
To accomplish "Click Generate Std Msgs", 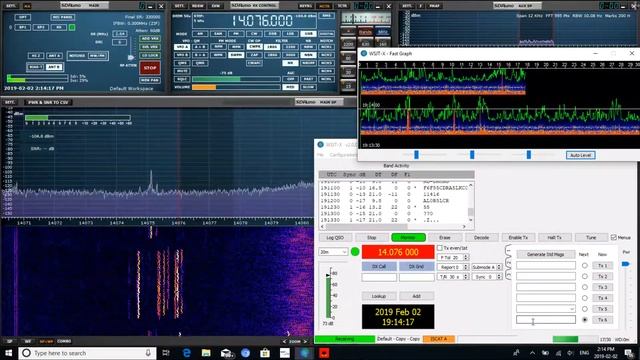I will pyautogui.click(x=545, y=254).
